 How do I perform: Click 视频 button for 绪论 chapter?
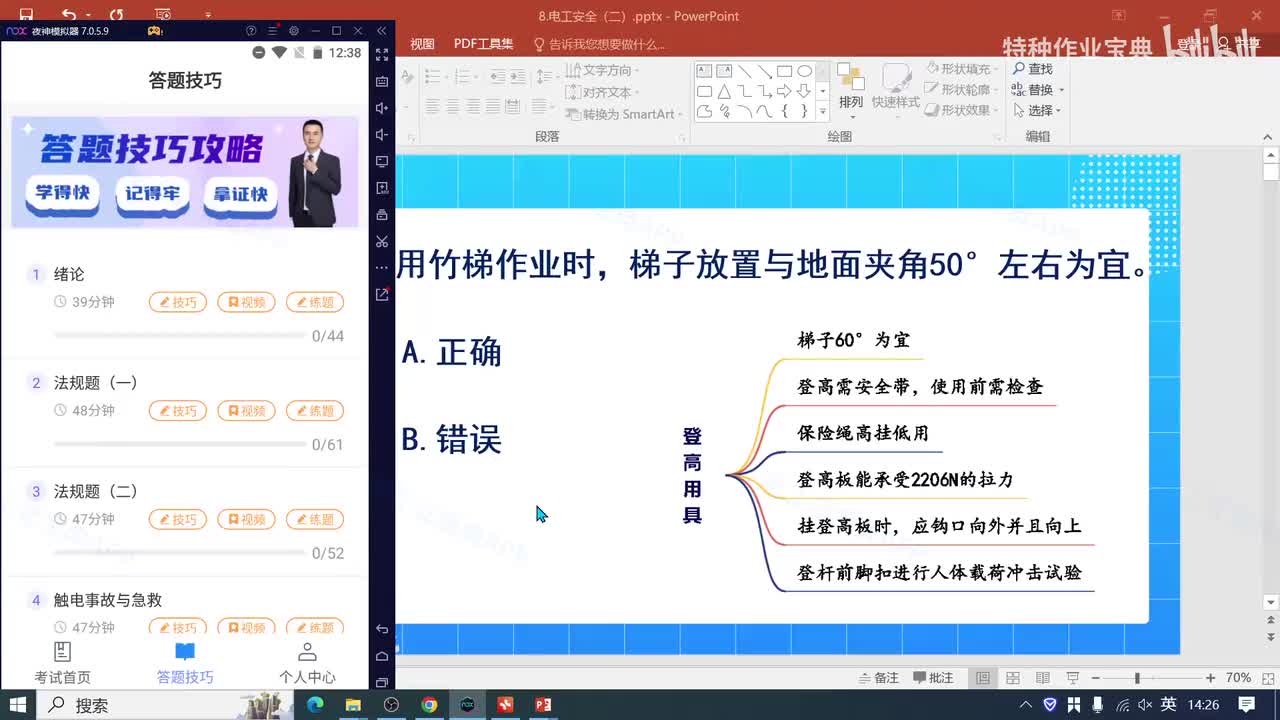tap(246, 302)
